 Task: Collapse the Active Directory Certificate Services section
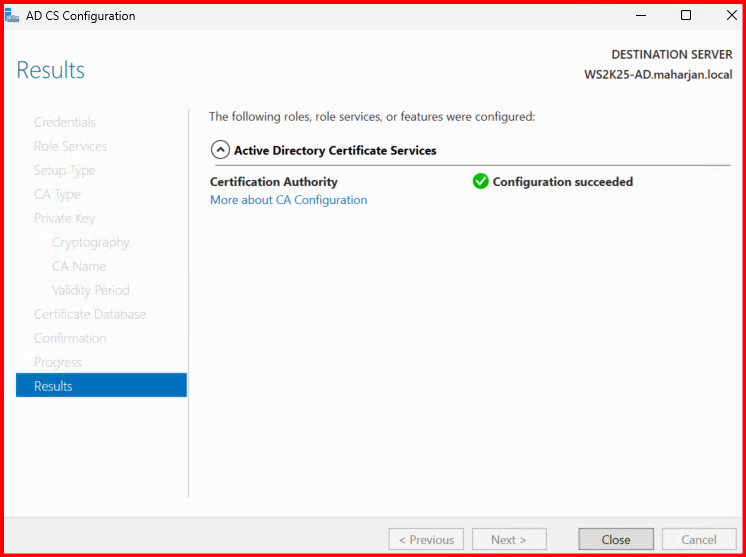coord(220,151)
